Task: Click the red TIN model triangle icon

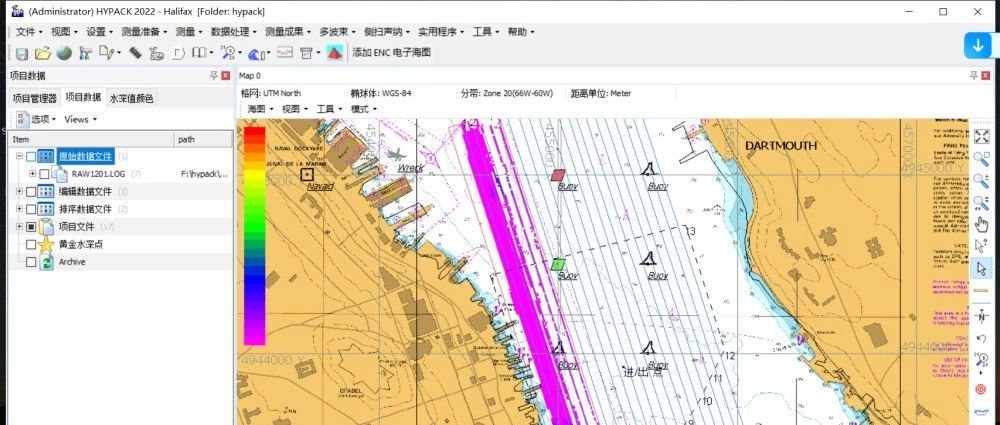Action: [x=335, y=53]
